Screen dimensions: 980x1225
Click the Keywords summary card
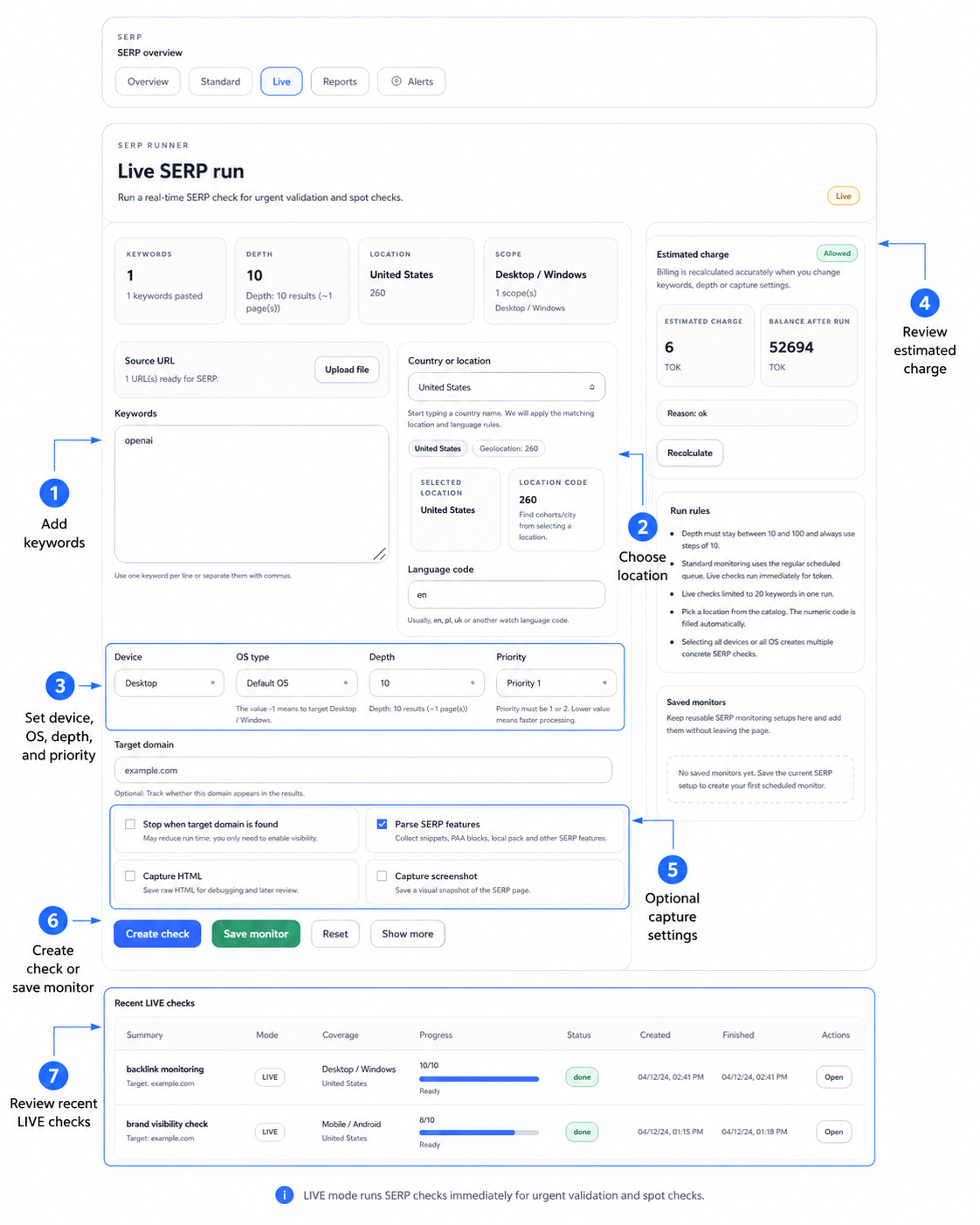(x=170, y=281)
